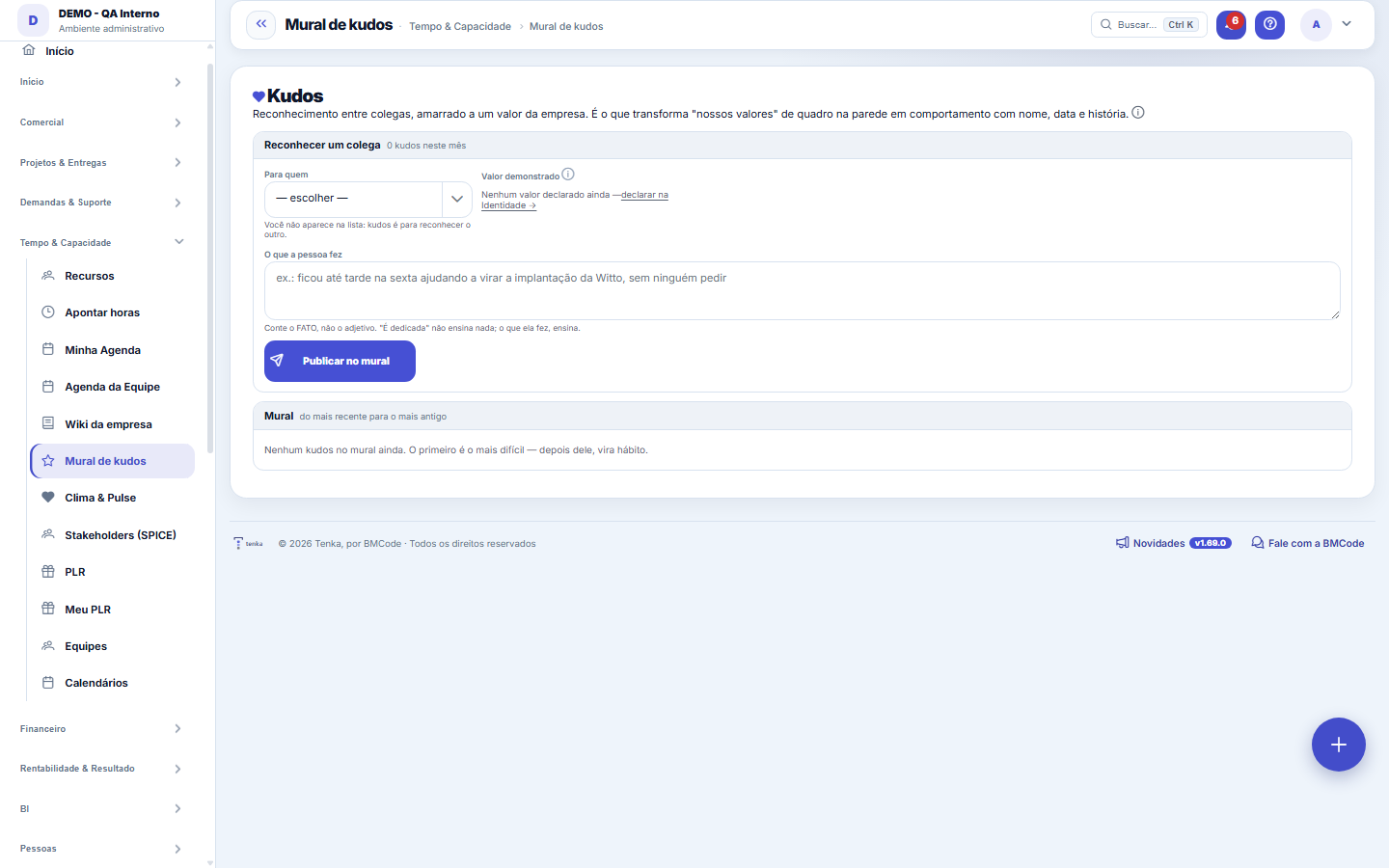This screenshot has width=1389, height=868.
Task: Open Equipes in sidebar
Action: click(113, 646)
